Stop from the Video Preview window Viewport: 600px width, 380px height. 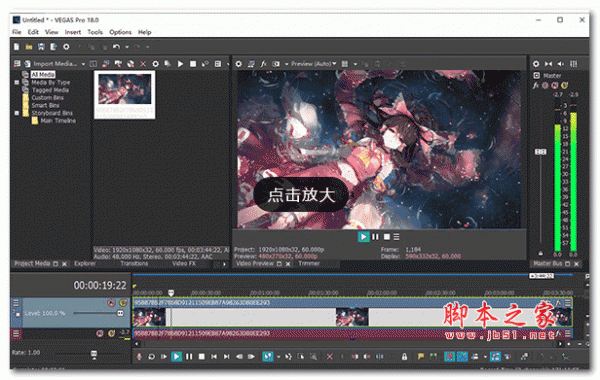(x=387, y=237)
